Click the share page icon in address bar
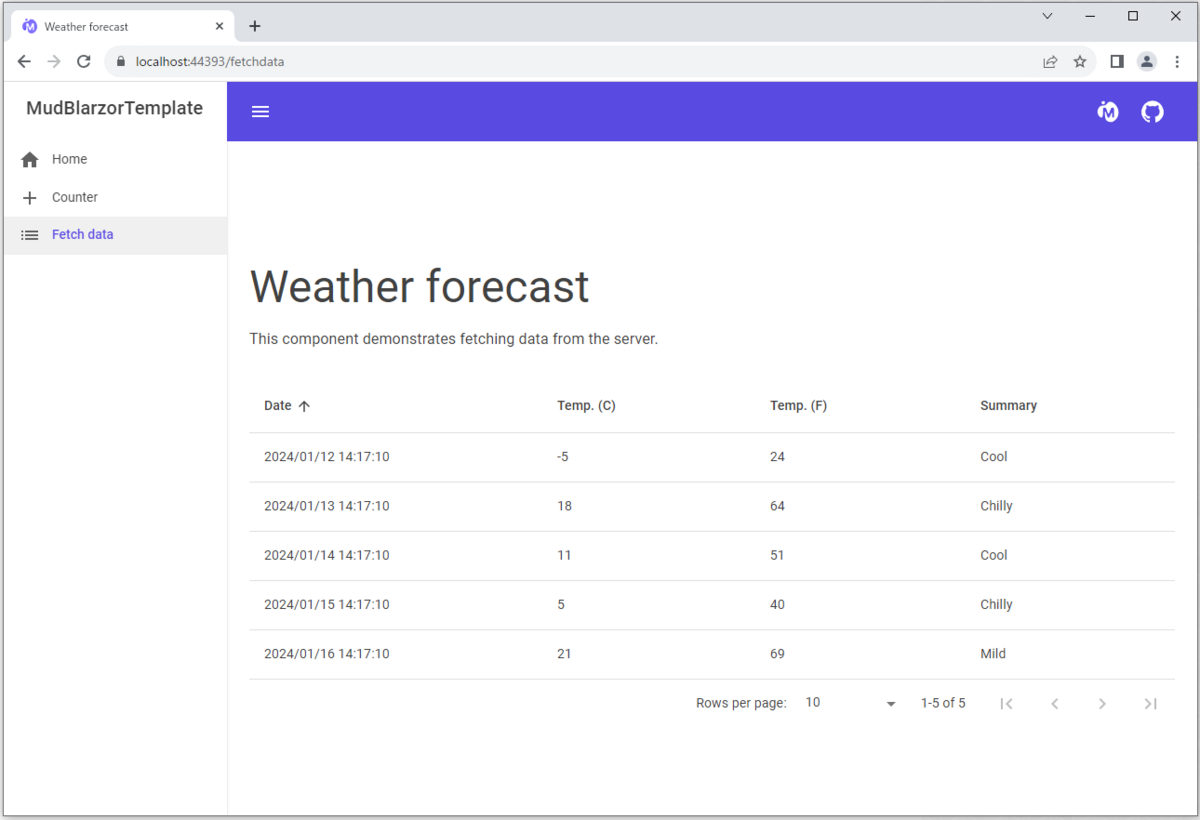 [x=1050, y=62]
